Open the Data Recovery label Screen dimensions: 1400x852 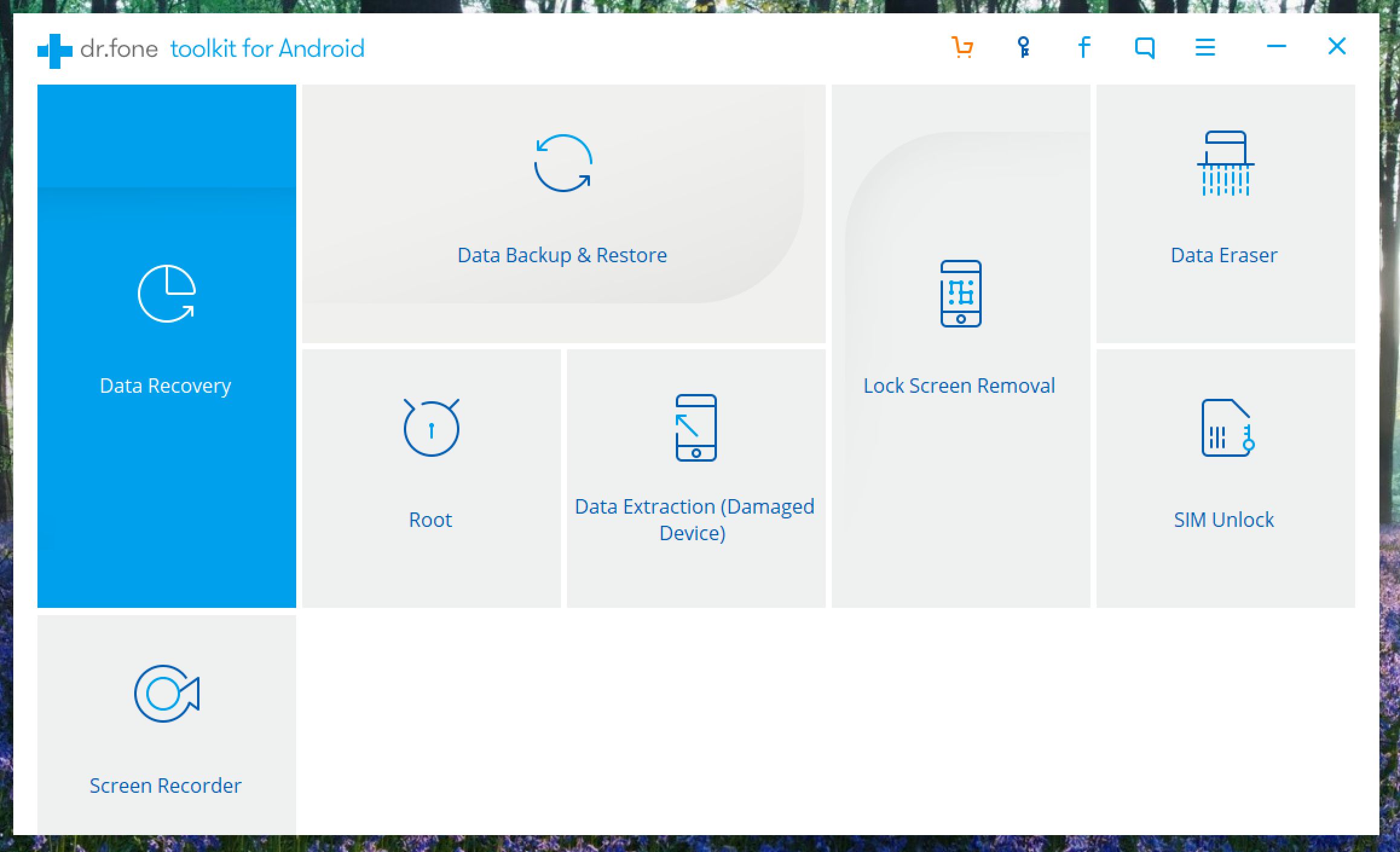(166, 386)
